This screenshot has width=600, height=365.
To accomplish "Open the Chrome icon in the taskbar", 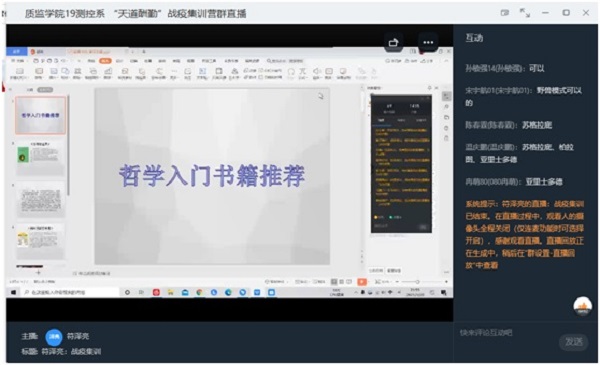I will (199, 292).
